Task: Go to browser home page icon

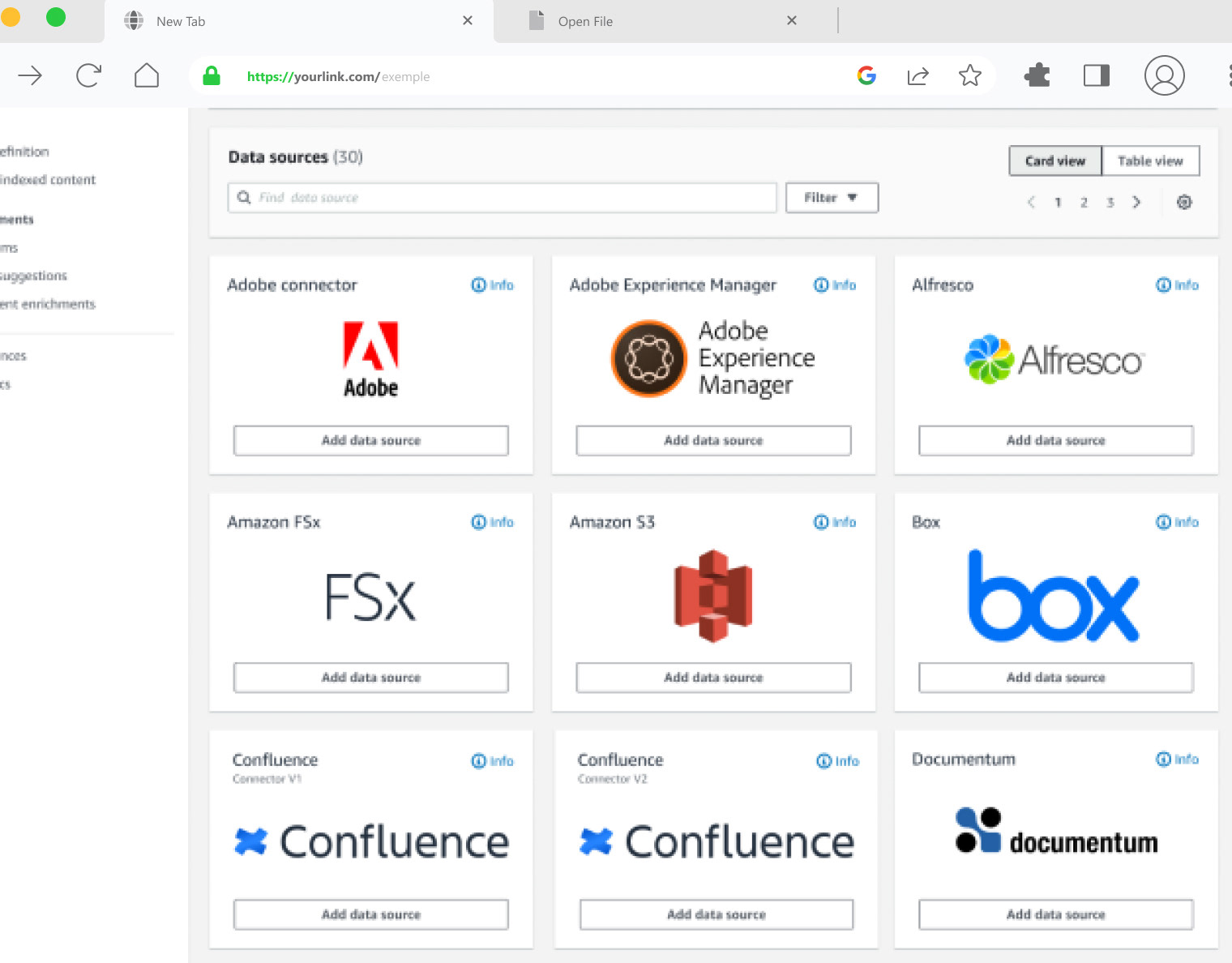Action: click(x=147, y=75)
